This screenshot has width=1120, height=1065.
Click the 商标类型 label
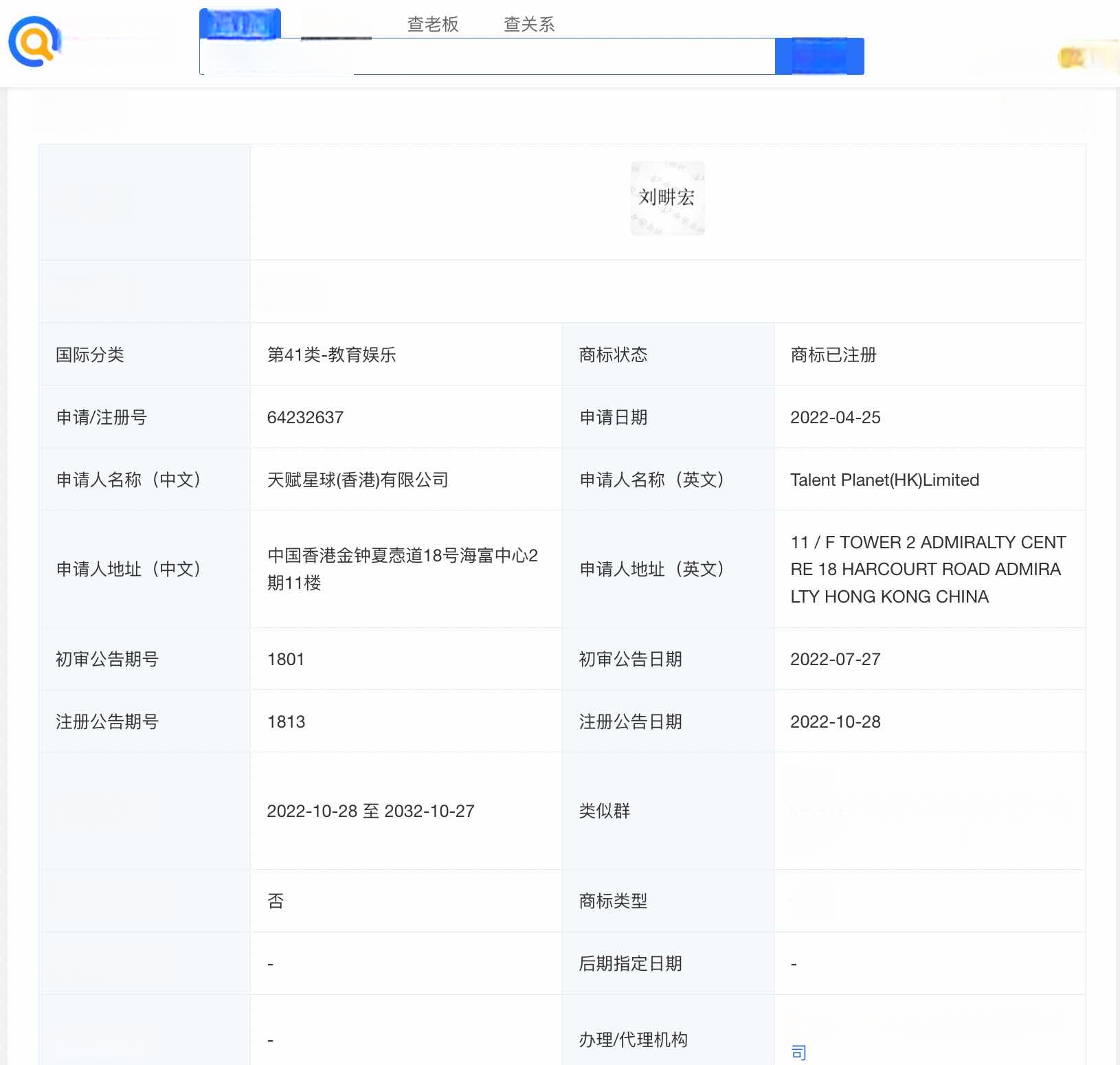[614, 901]
